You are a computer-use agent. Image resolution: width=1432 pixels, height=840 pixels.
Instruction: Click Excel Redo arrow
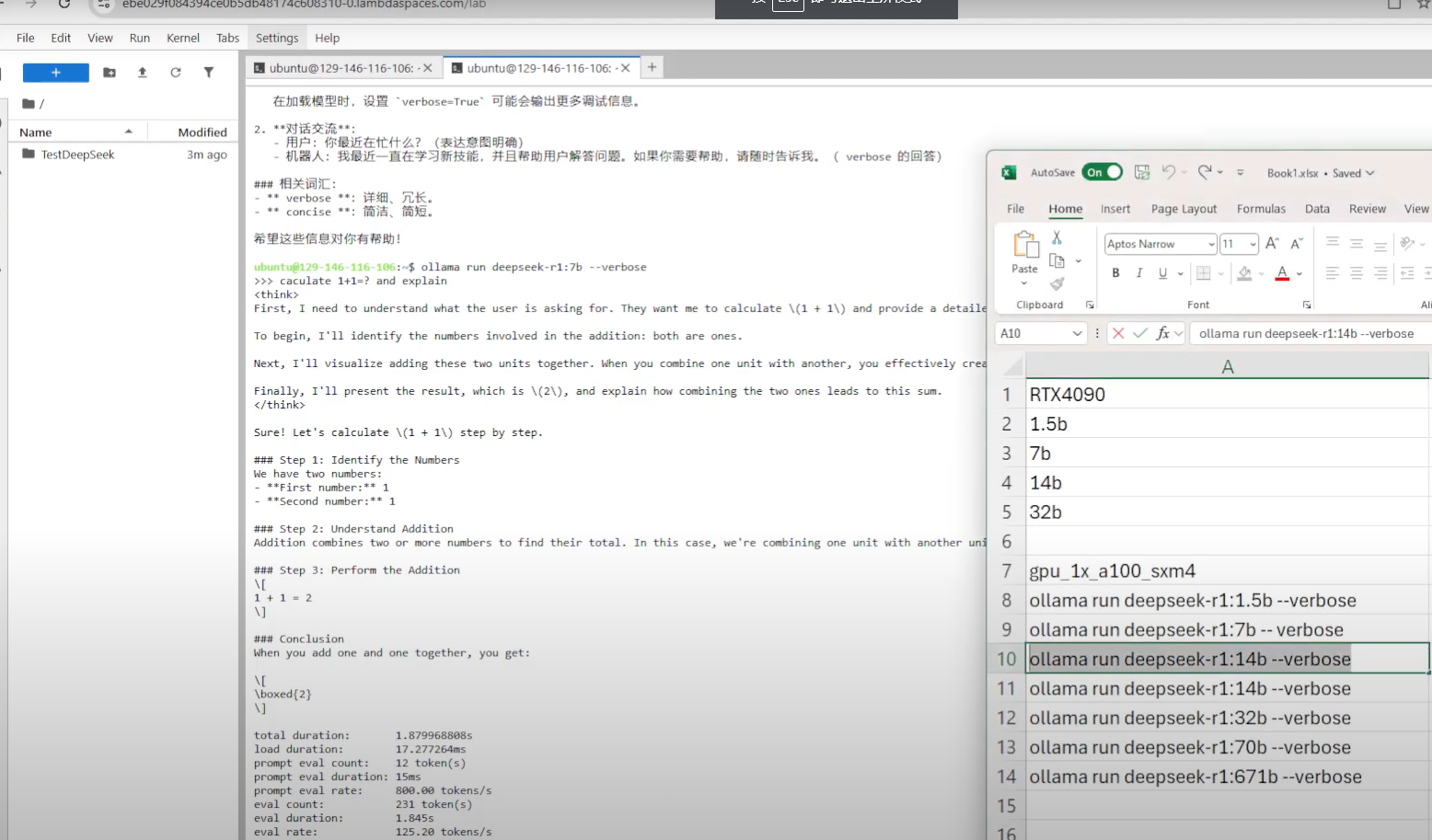(x=1205, y=171)
